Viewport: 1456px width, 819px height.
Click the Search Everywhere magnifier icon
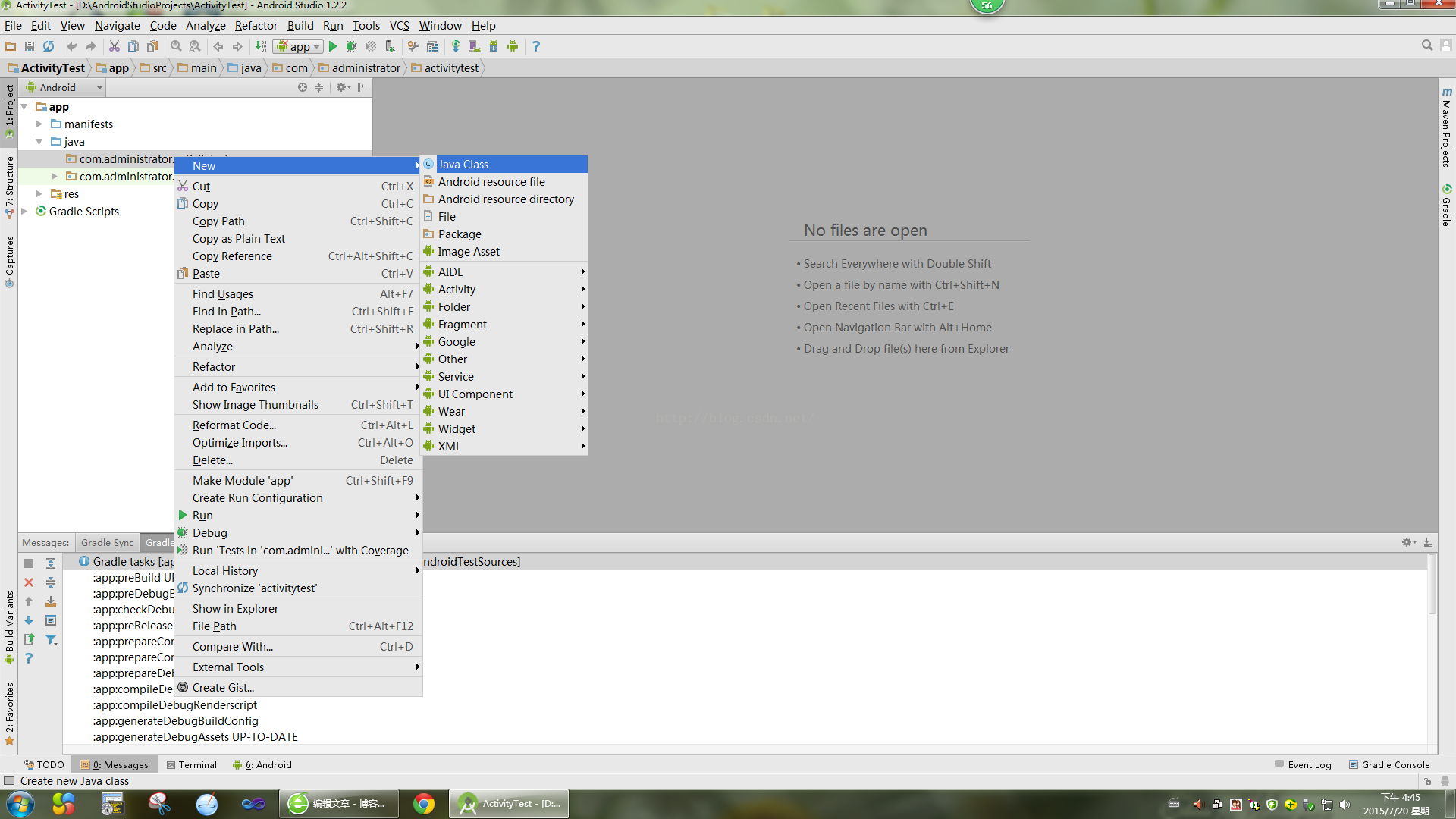[x=1427, y=45]
